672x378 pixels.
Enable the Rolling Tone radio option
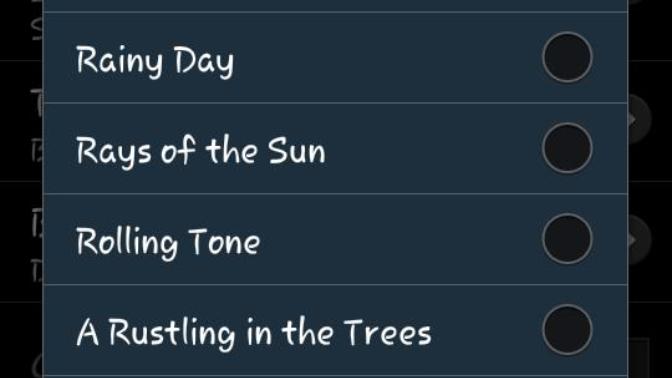(567, 239)
